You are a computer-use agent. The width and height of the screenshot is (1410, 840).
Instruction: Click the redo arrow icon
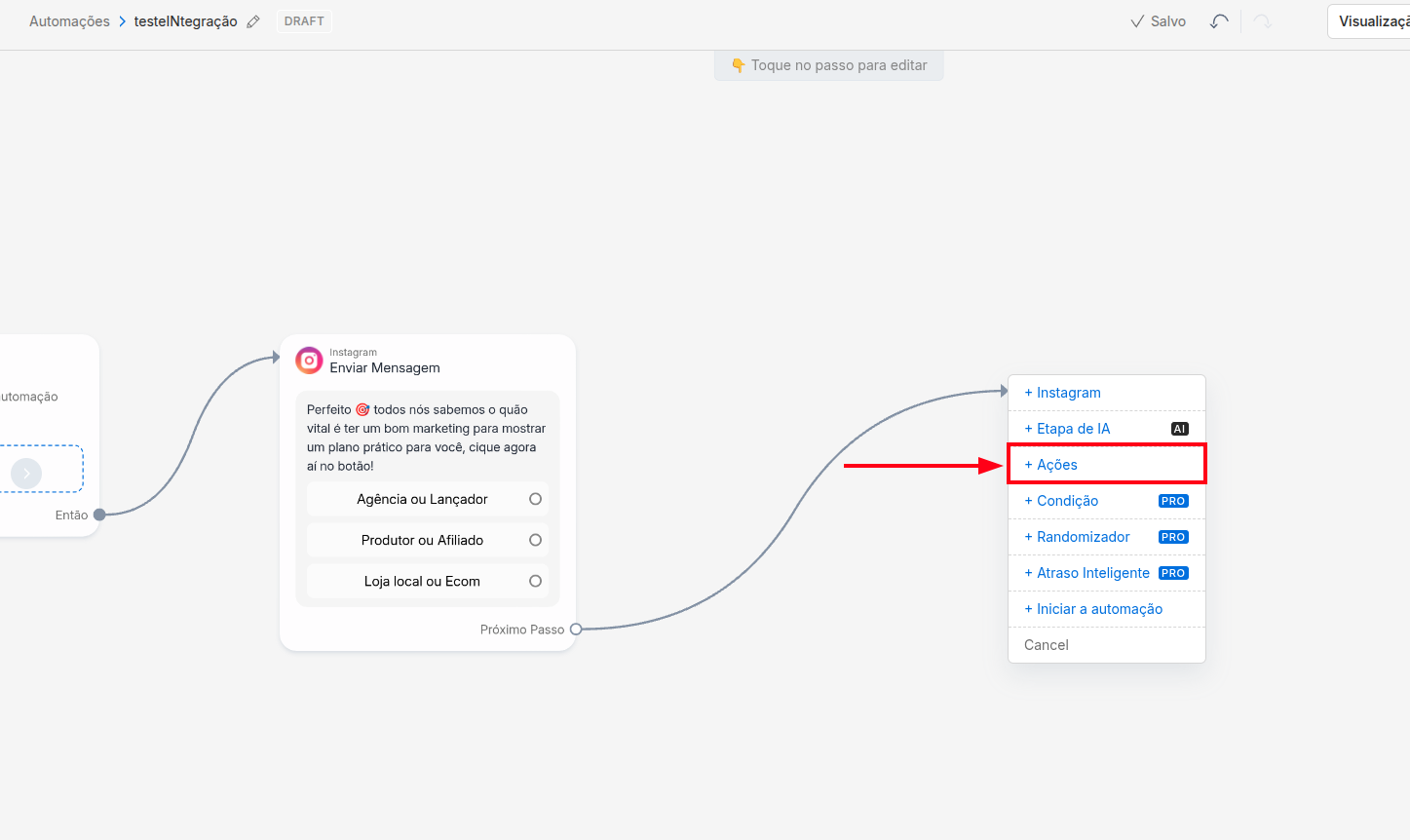(x=1263, y=21)
